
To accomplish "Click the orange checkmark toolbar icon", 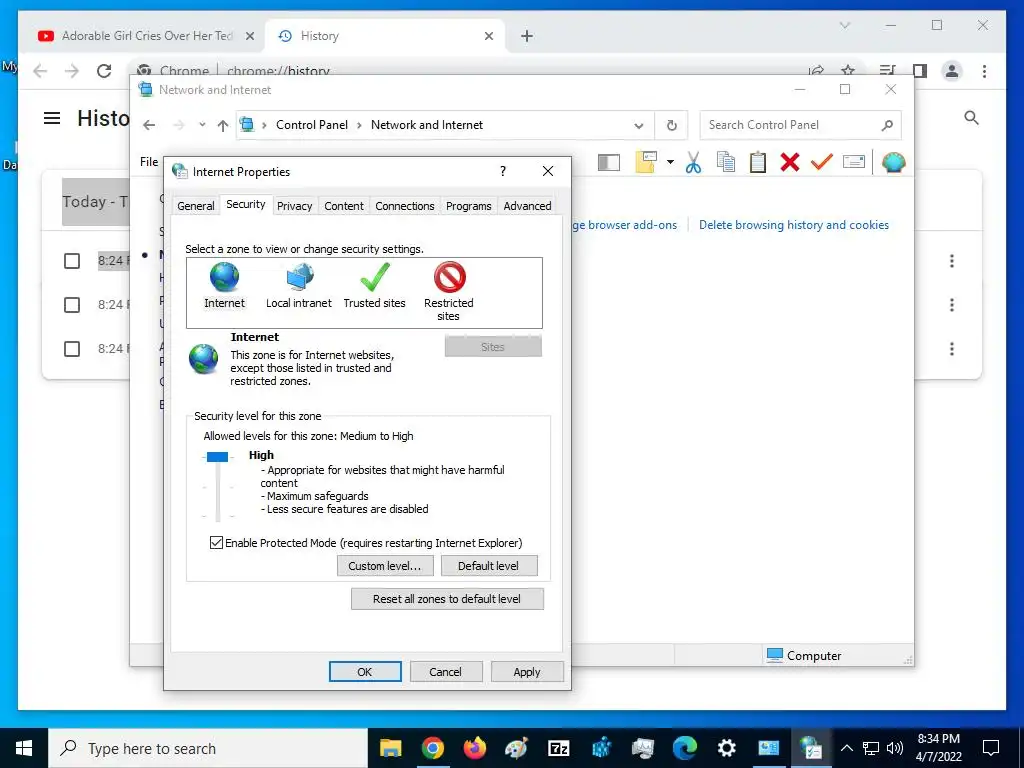I will click(822, 162).
